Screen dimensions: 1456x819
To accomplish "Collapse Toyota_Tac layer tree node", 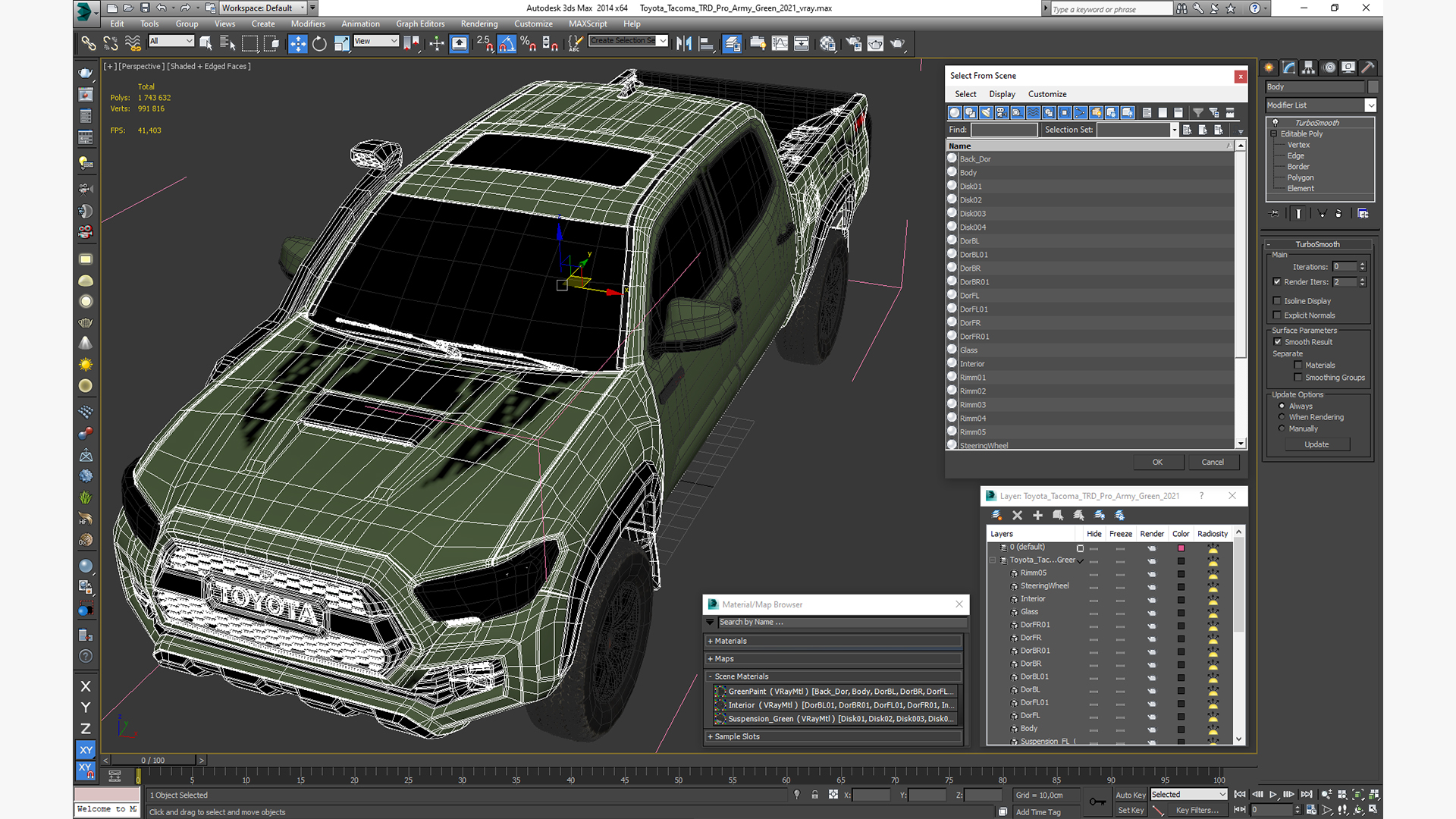I will tap(992, 560).
